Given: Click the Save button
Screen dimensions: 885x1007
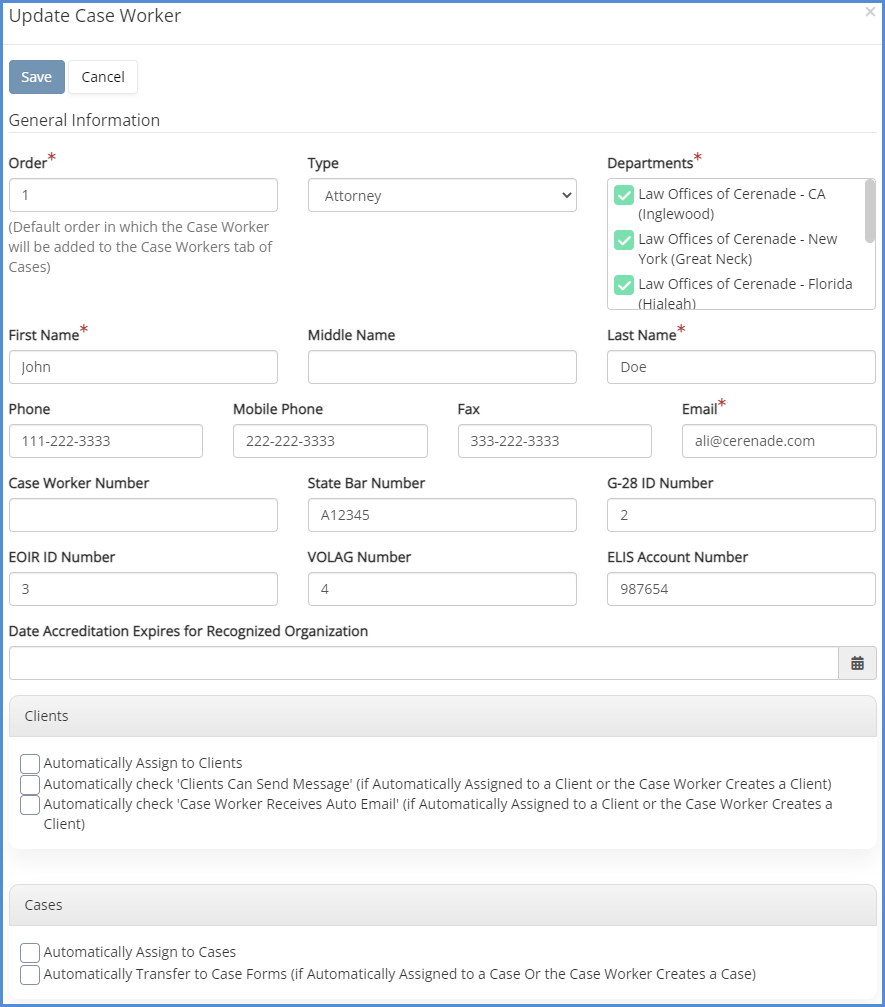Looking at the screenshot, I should pyautogui.click(x=37, y=77).
